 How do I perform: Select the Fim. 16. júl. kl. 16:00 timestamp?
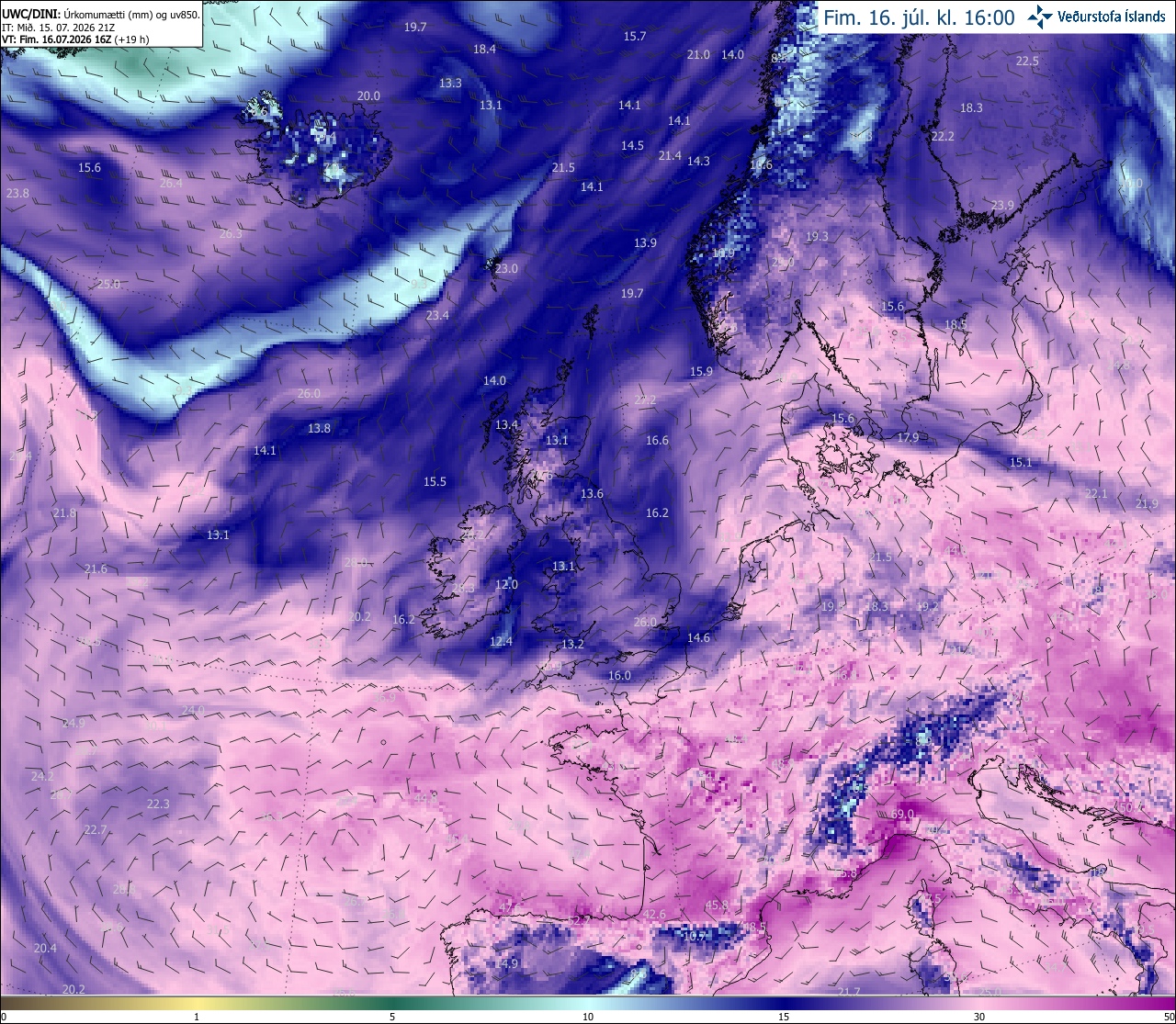click(919, 17)
